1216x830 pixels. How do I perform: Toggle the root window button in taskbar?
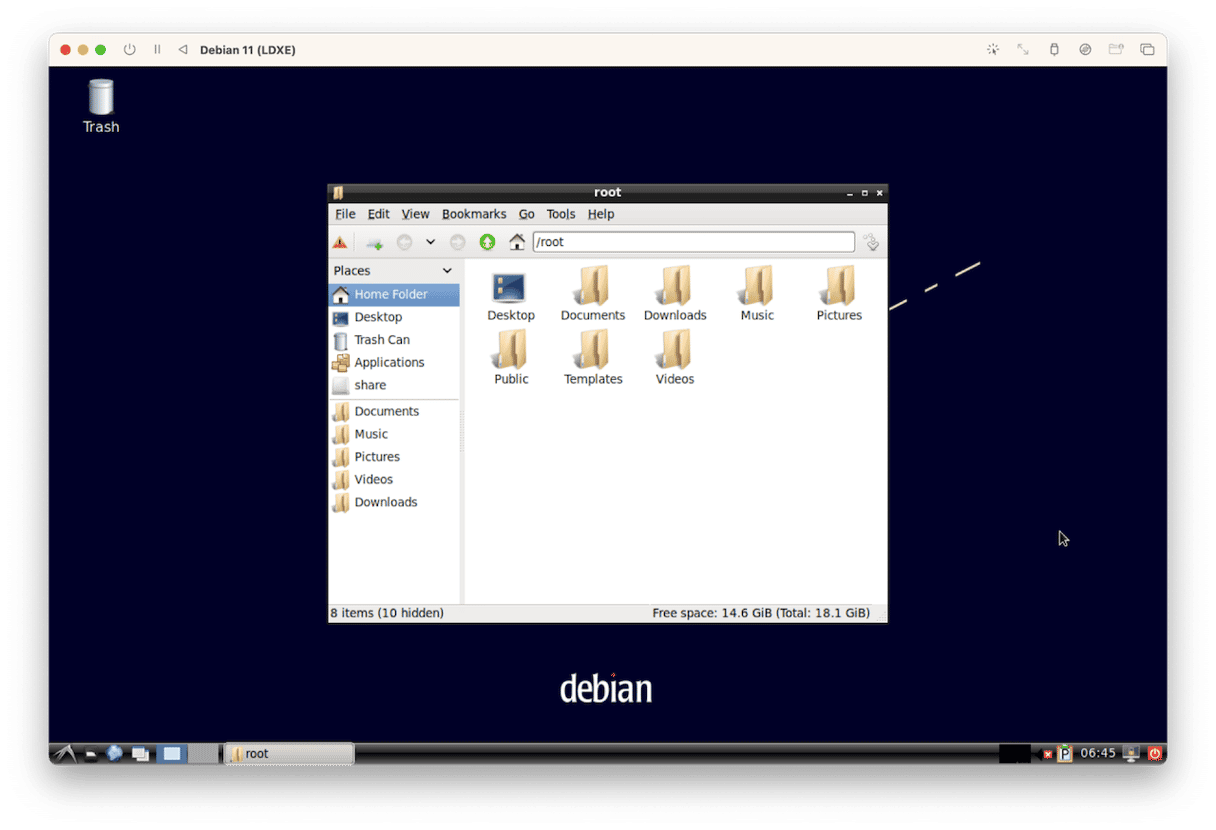coord(289,753)
